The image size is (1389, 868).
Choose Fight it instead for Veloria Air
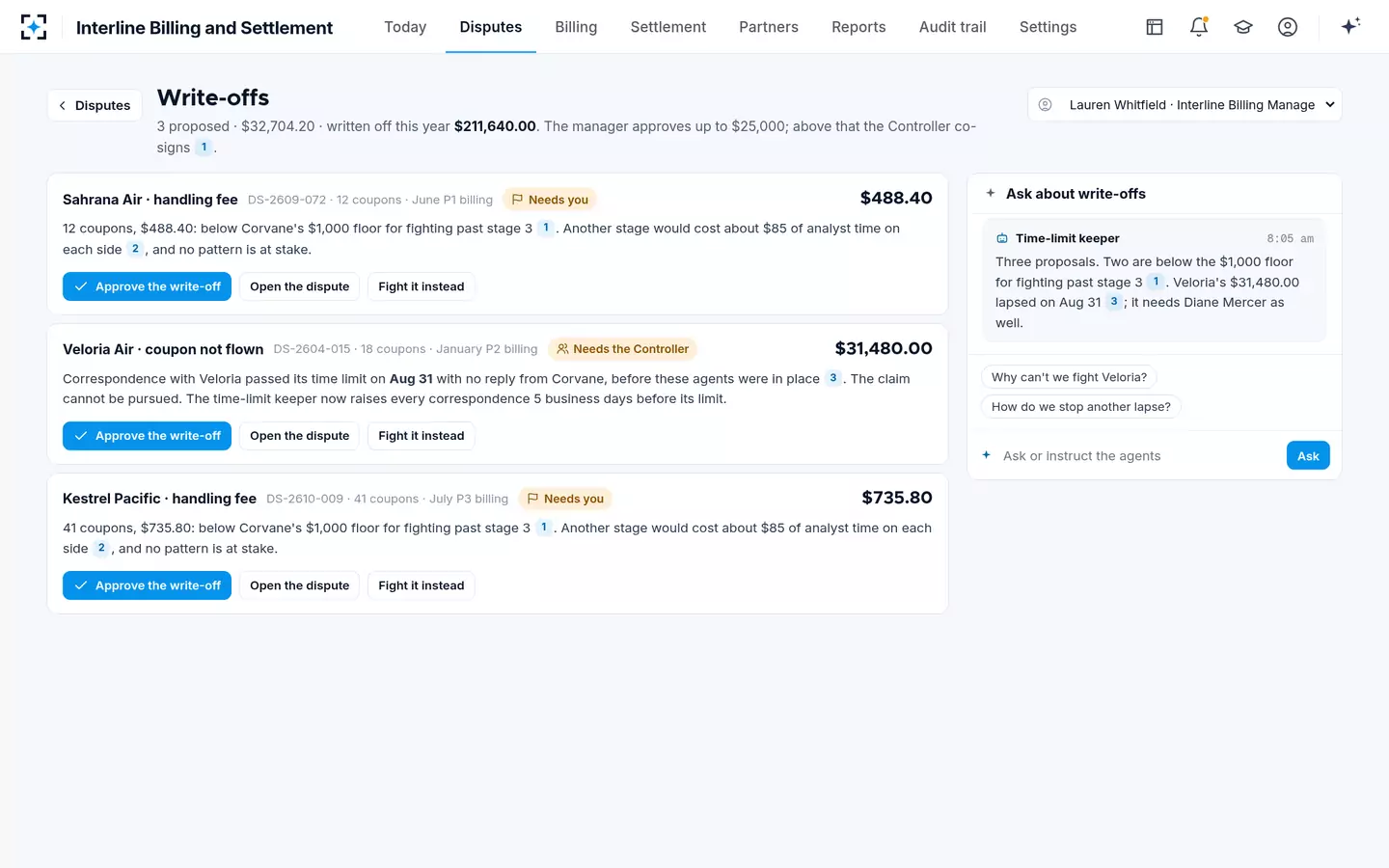(421, 436)
